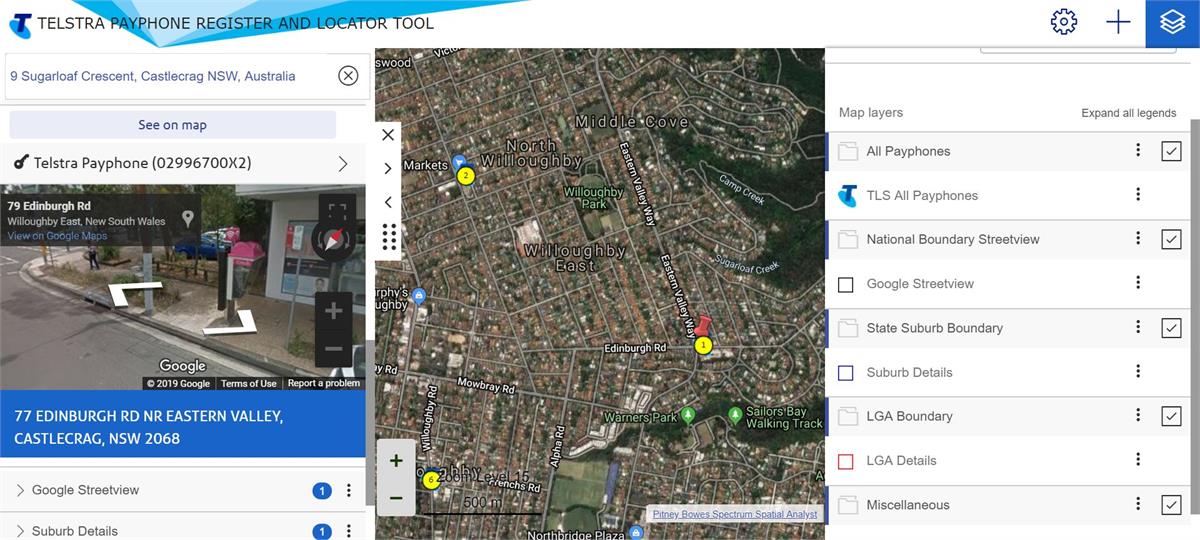Click the All Payphones folder icon
The height and width of the screenshot is (540, 1200).
point(848,152)
